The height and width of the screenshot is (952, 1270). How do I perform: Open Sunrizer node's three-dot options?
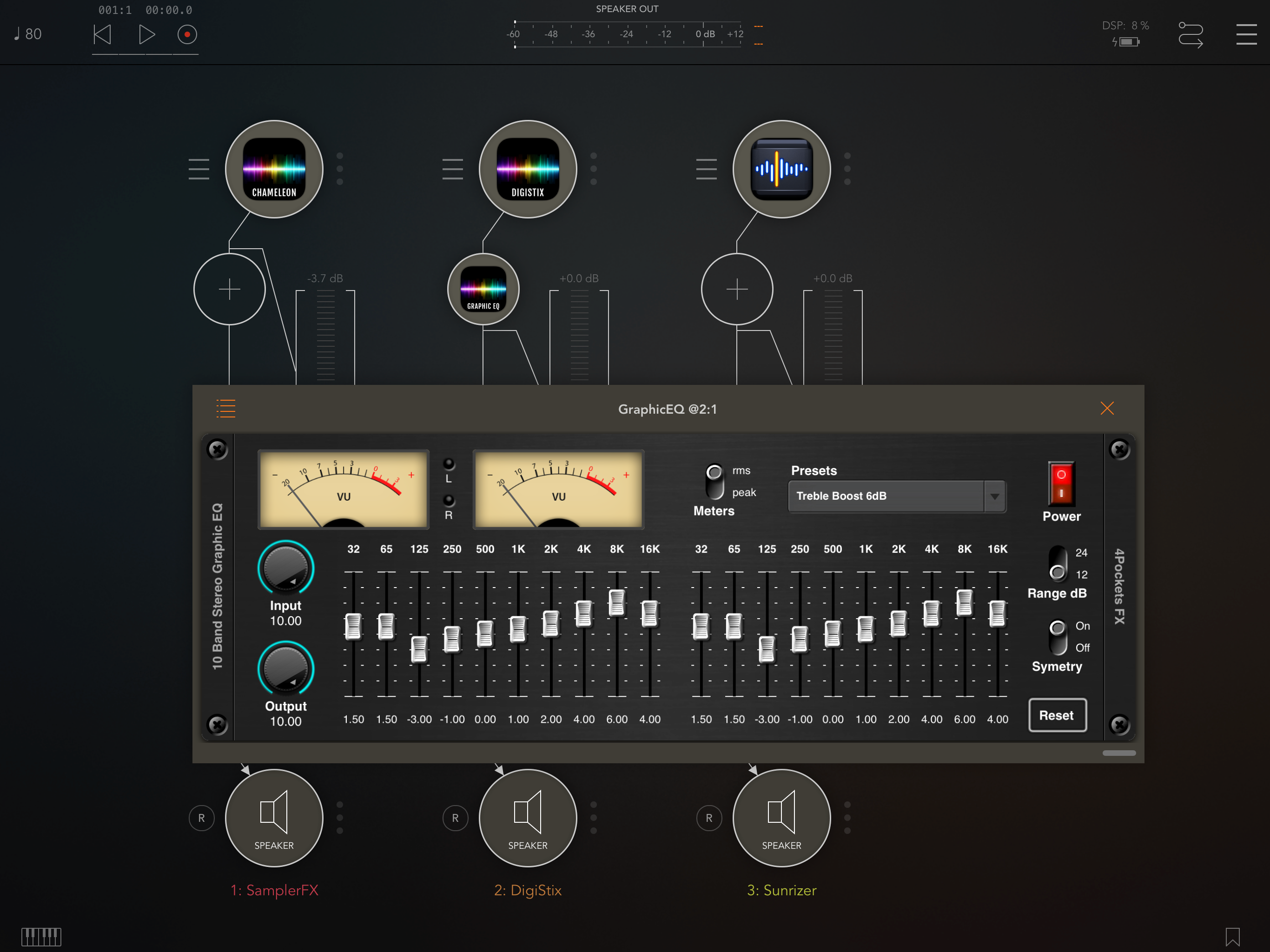(847, 169)
